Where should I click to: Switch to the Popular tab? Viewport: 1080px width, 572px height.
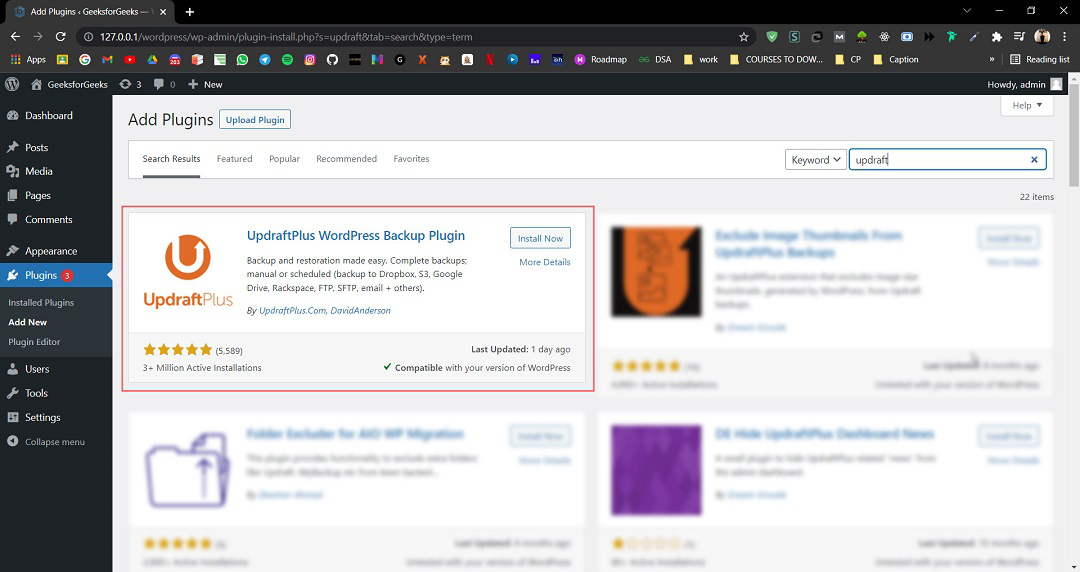click(284, 159)
